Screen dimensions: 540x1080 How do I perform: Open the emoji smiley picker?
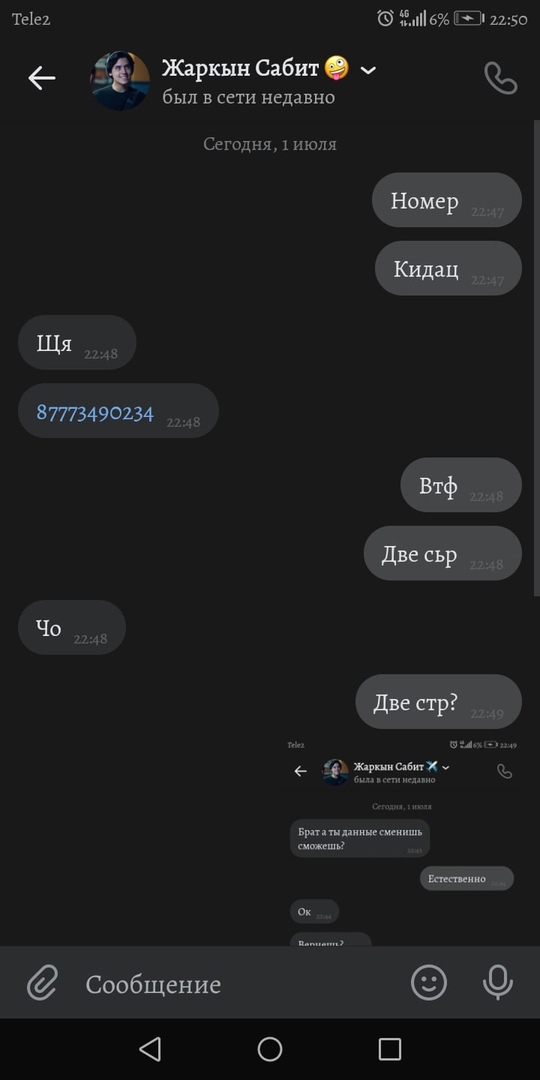(429, 982)
